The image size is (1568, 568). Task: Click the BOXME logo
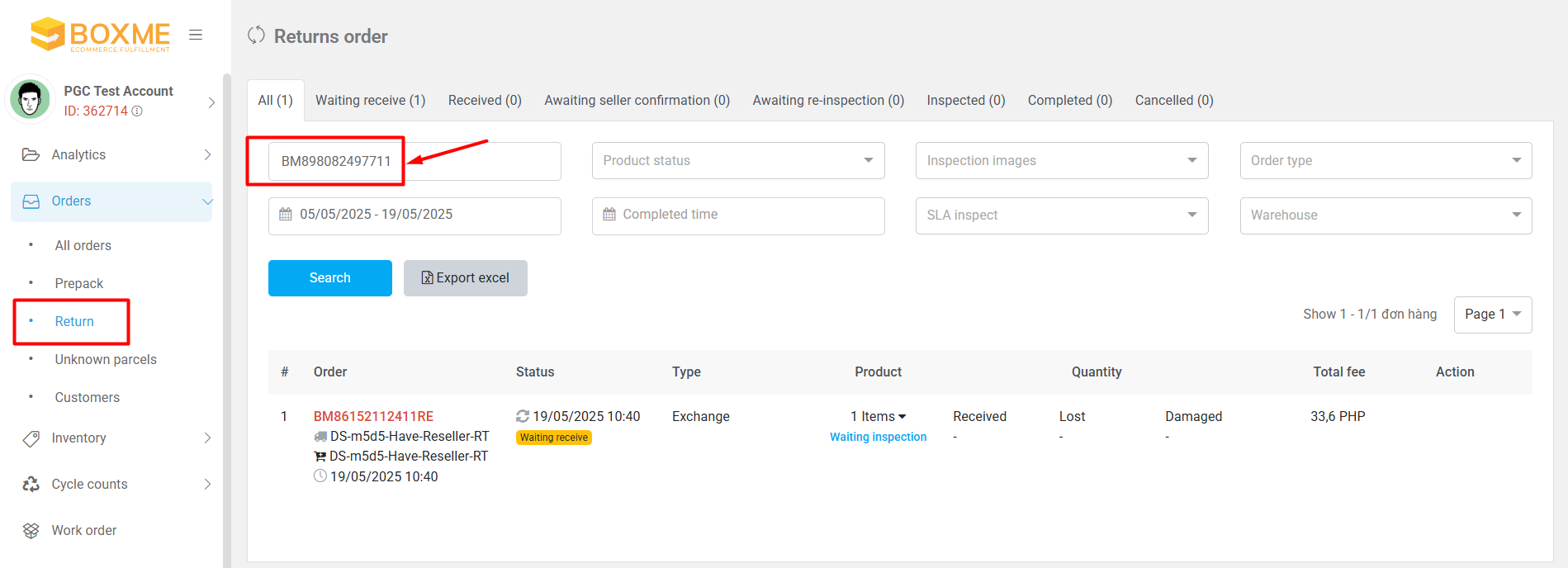coord(100,35)
